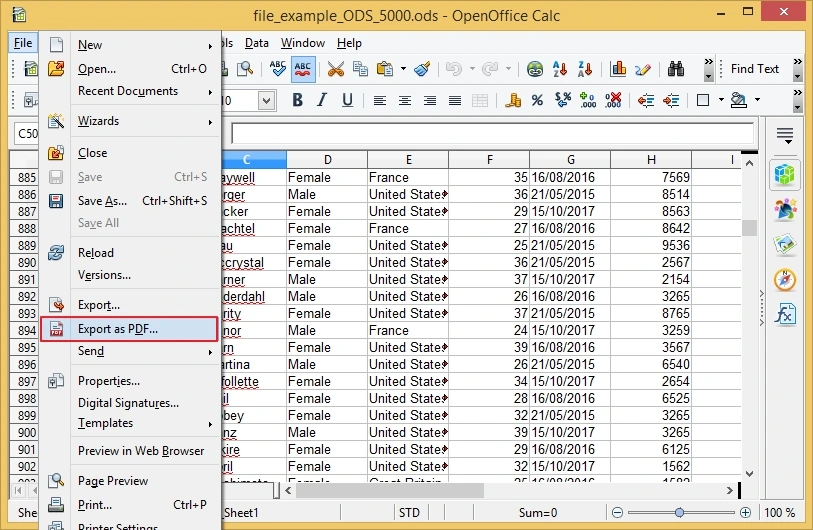Image resolution: width=813 pixels, height=530 pixels.
Task: Click the Insert Chart icon
Action: (x=618, y=69)
